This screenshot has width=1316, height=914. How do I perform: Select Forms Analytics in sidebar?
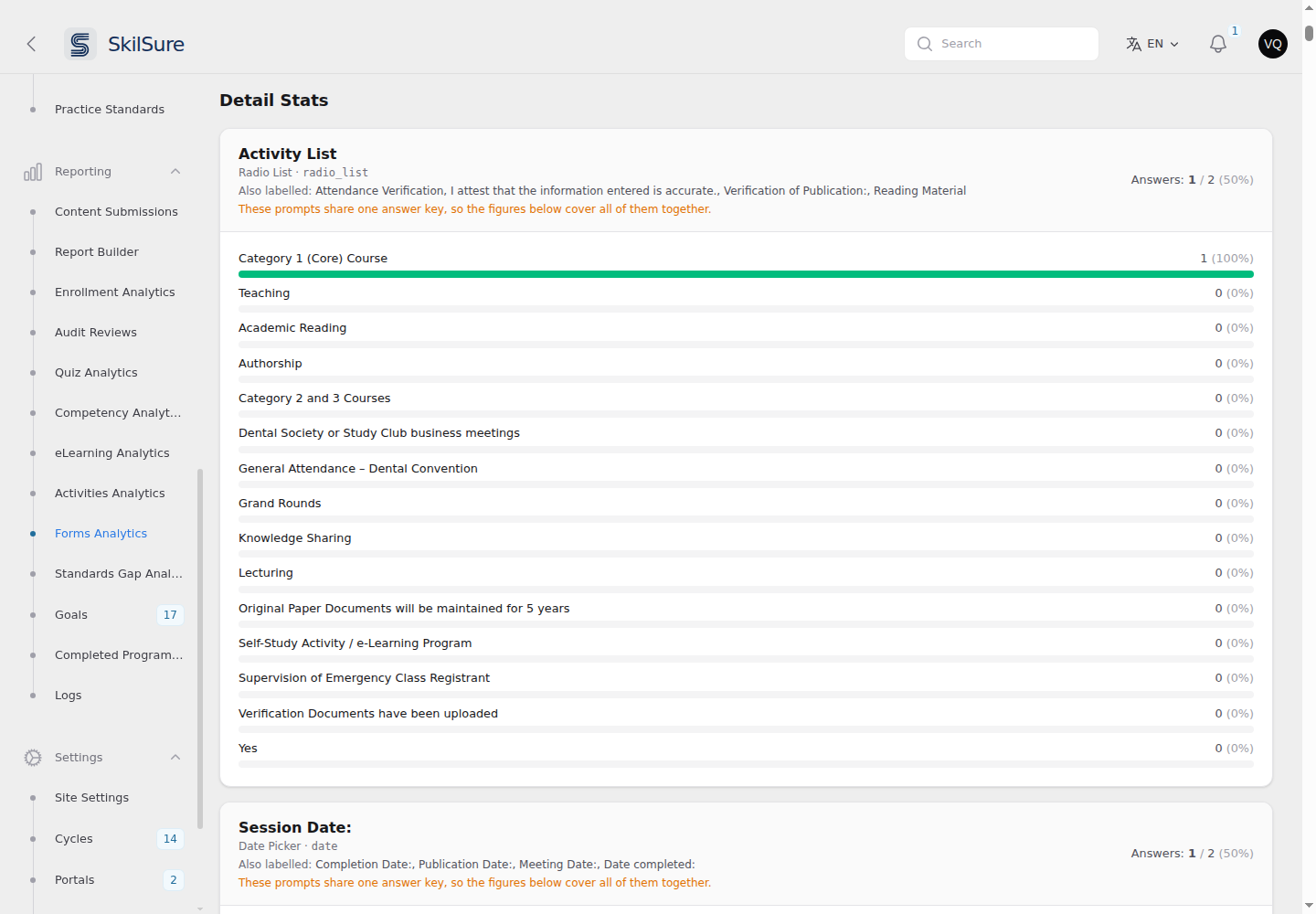click(101, 534)
